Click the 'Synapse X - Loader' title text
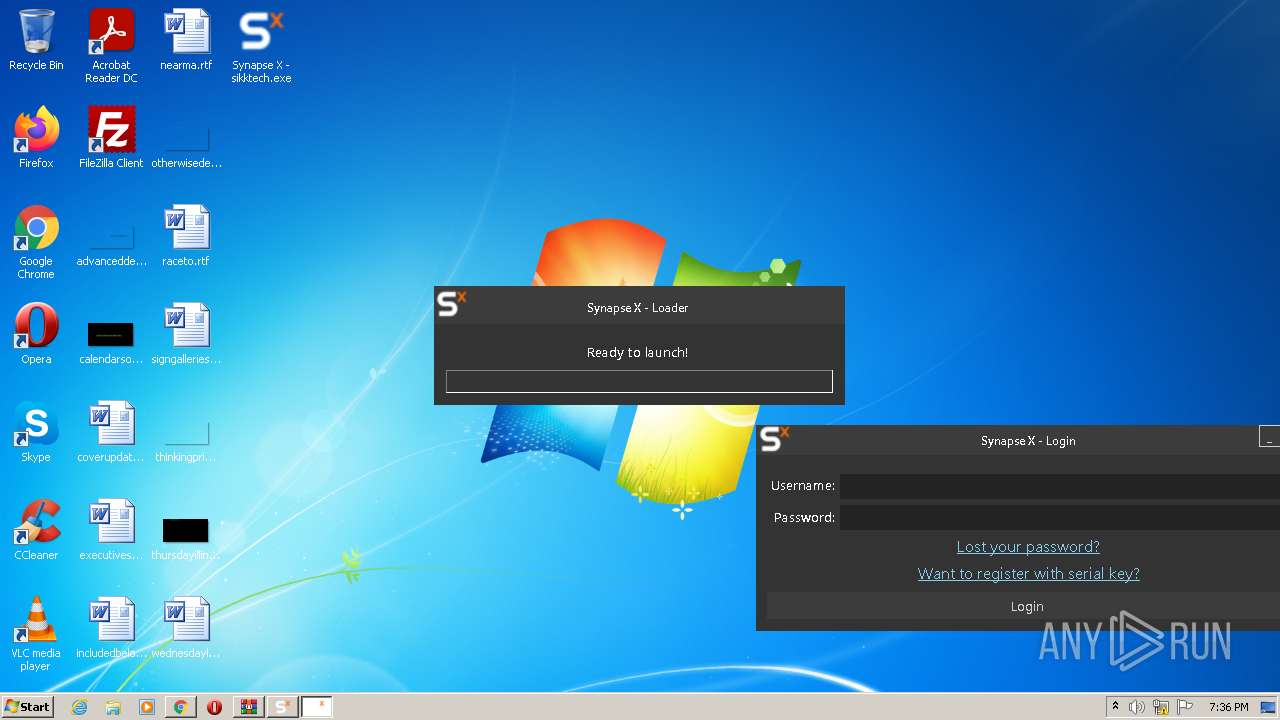The height and width of the screenshot is (720, 1280). point(638,308)
